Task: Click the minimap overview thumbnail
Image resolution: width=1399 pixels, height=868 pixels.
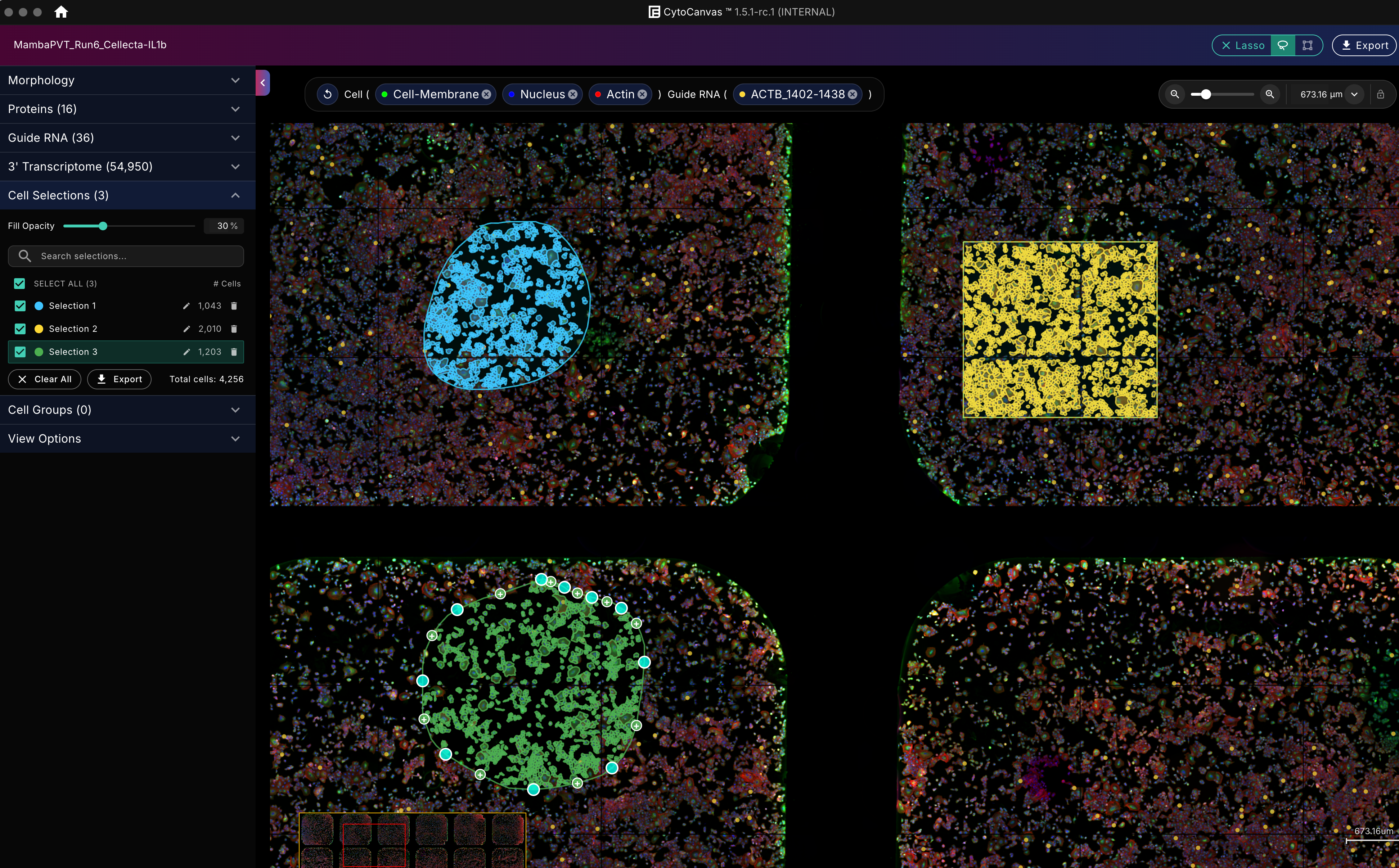Action: [412, 840]
